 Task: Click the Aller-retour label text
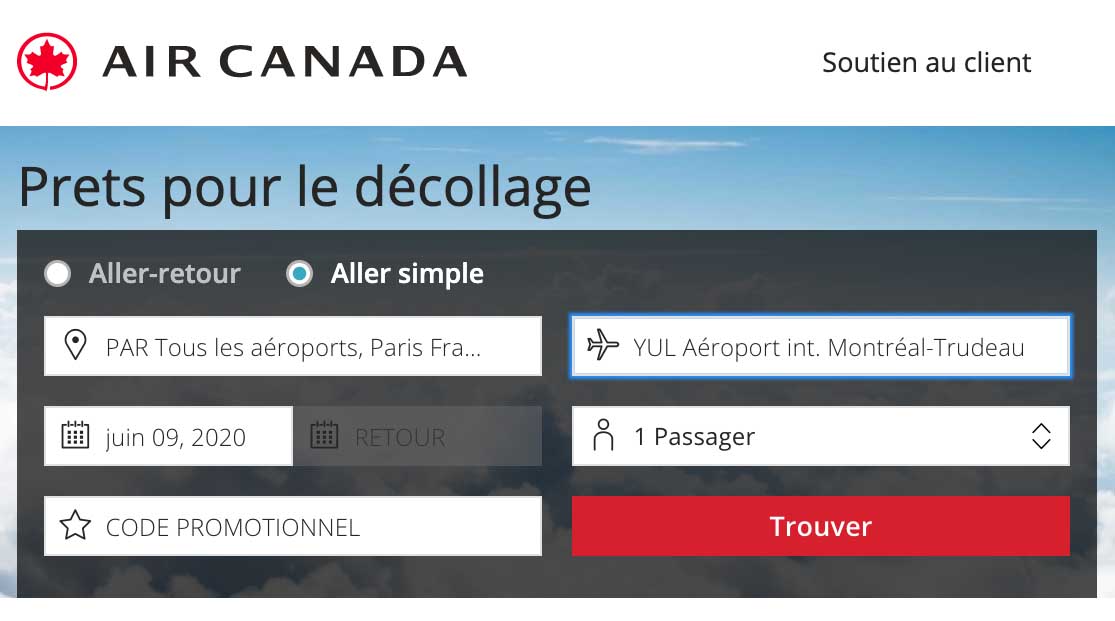tap(165, 274)
